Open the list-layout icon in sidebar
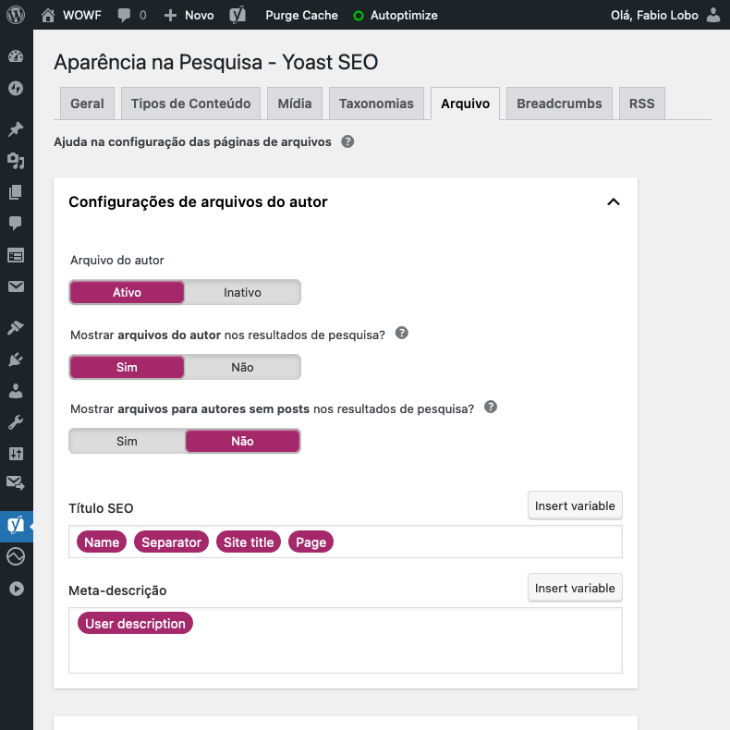Image resolution: width=730 pixels, height=730 pixels. click(16, 255)
